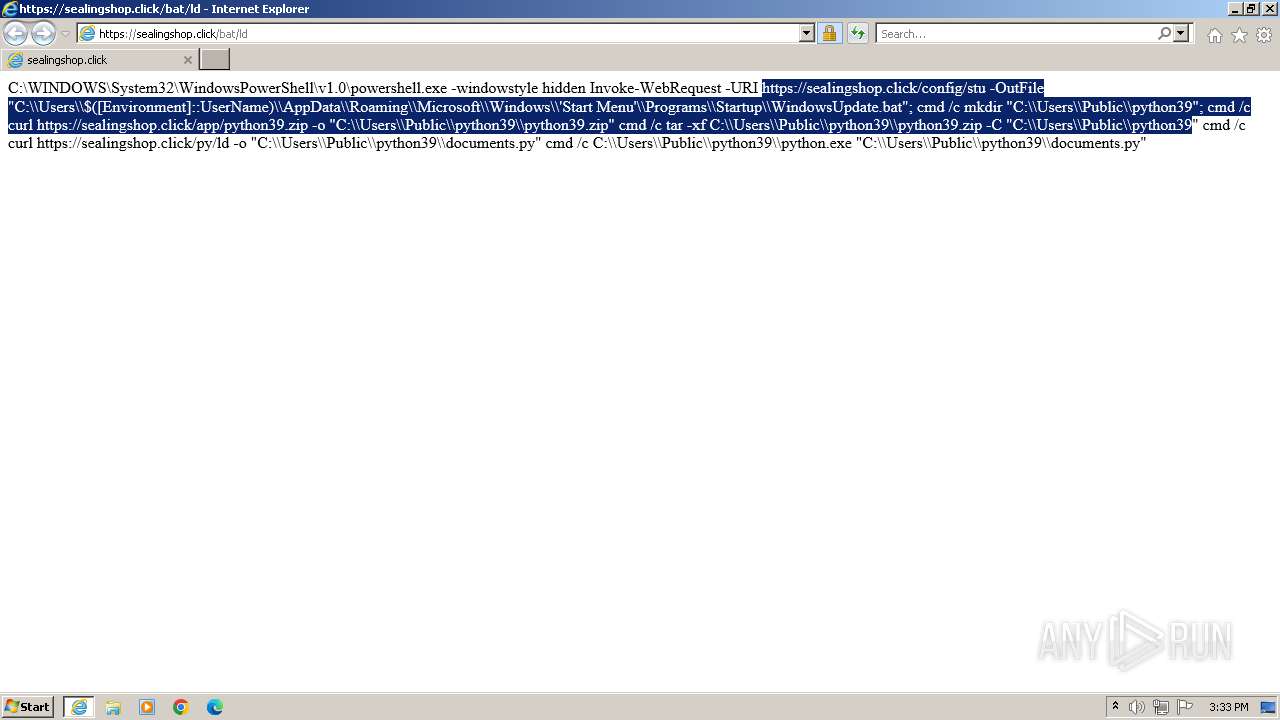Click the Show desktop button

coord(1269,707)
